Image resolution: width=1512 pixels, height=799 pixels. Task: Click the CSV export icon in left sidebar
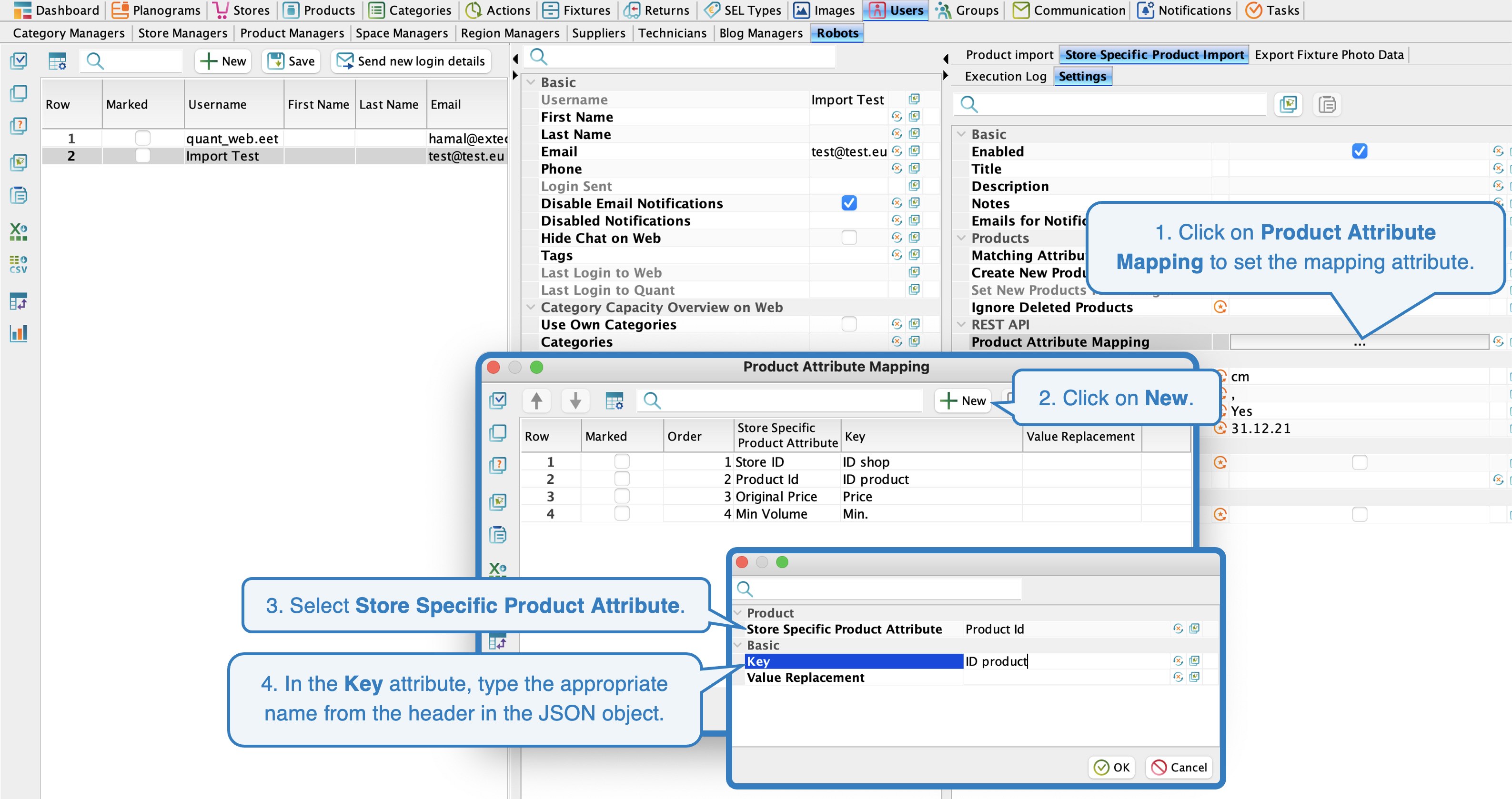18,265
